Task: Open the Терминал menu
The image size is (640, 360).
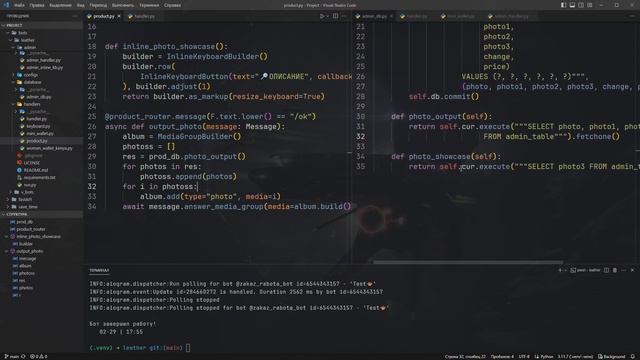Action: click(x=149, y=5)
